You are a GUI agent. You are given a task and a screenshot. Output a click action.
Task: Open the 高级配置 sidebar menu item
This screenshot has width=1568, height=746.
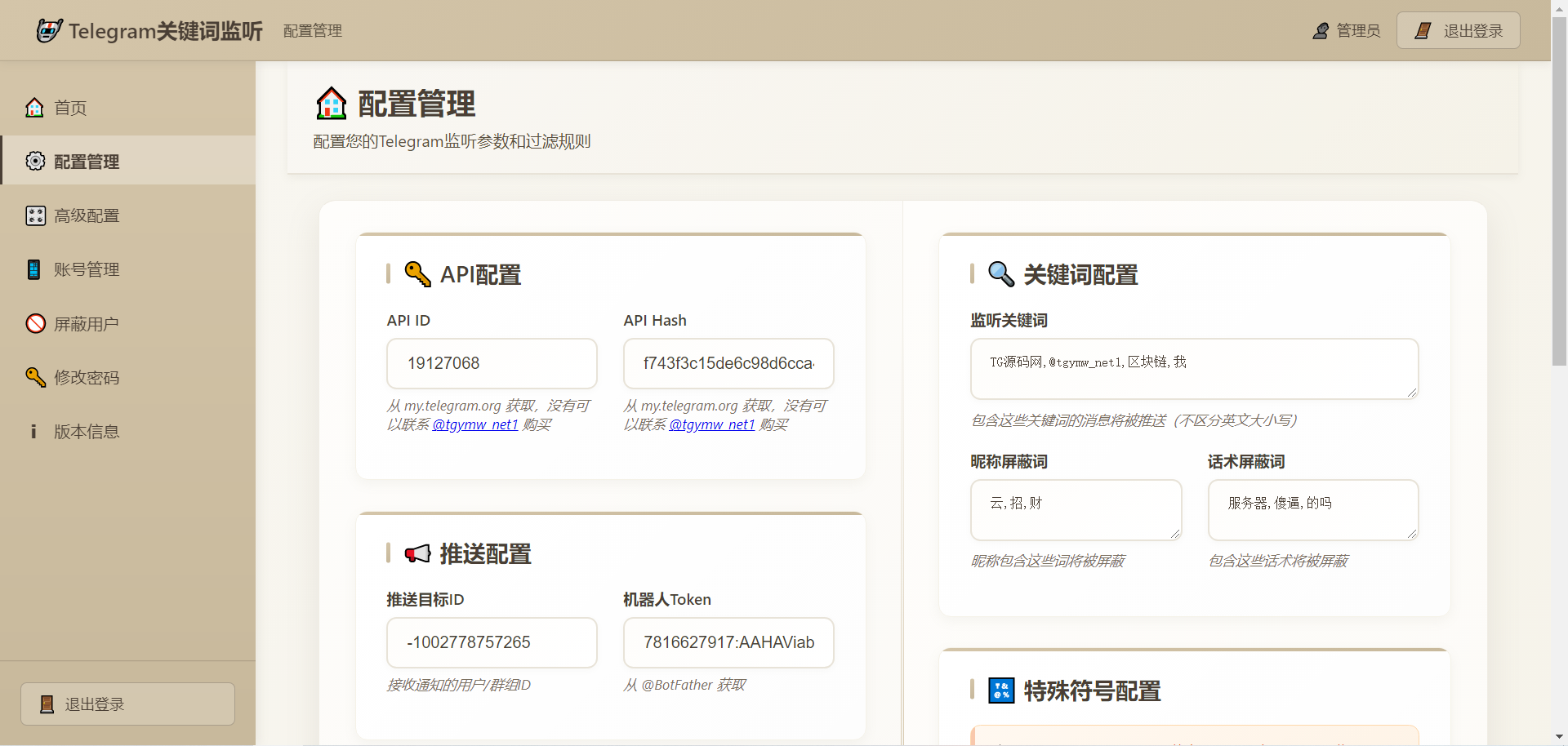(x=87, y=215)
